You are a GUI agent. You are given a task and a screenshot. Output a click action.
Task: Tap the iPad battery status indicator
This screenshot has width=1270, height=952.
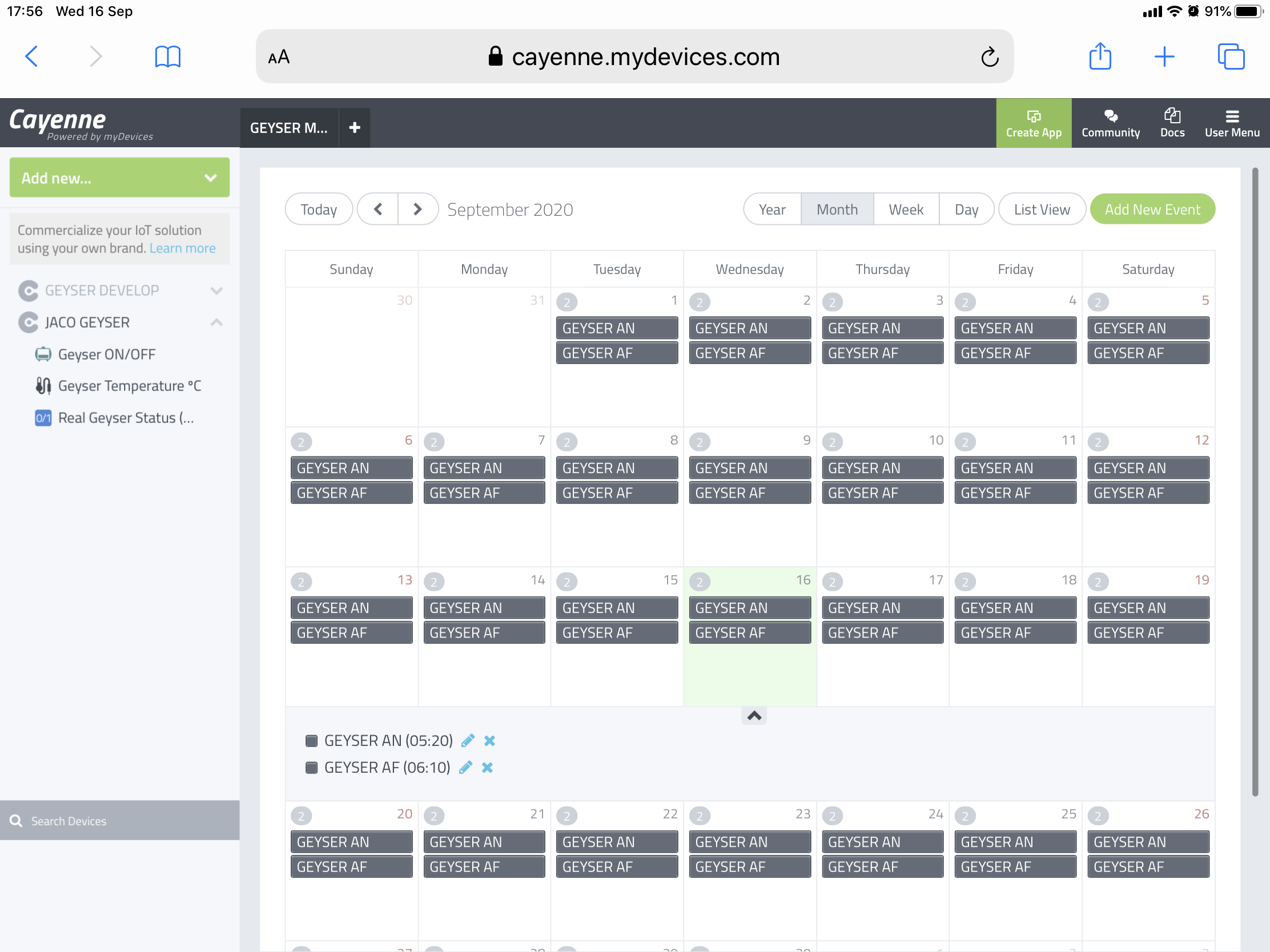tap(1249, 11)
